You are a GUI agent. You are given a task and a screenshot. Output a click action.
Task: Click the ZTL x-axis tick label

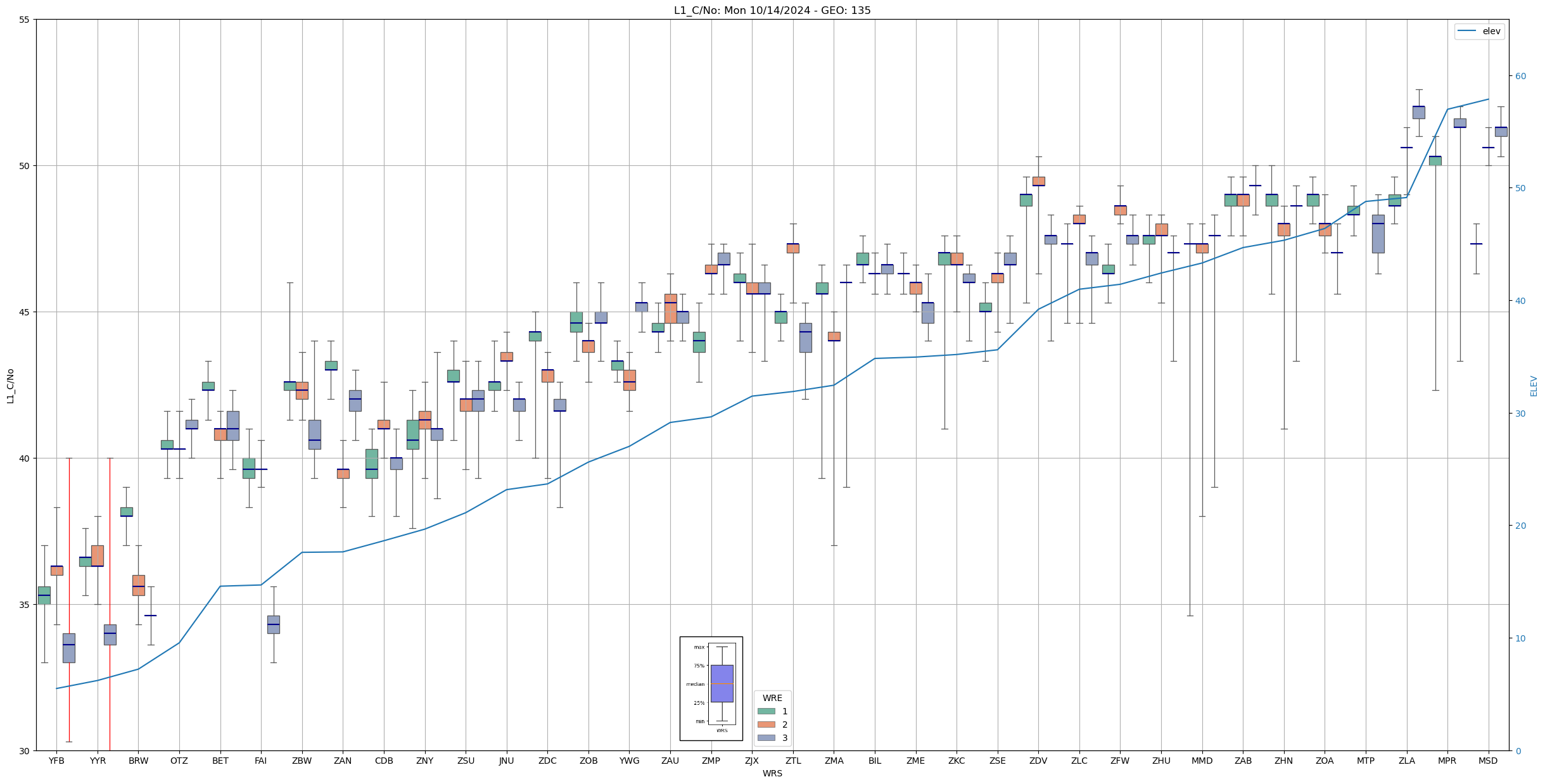pyautogui.click(x=793, y=761)
